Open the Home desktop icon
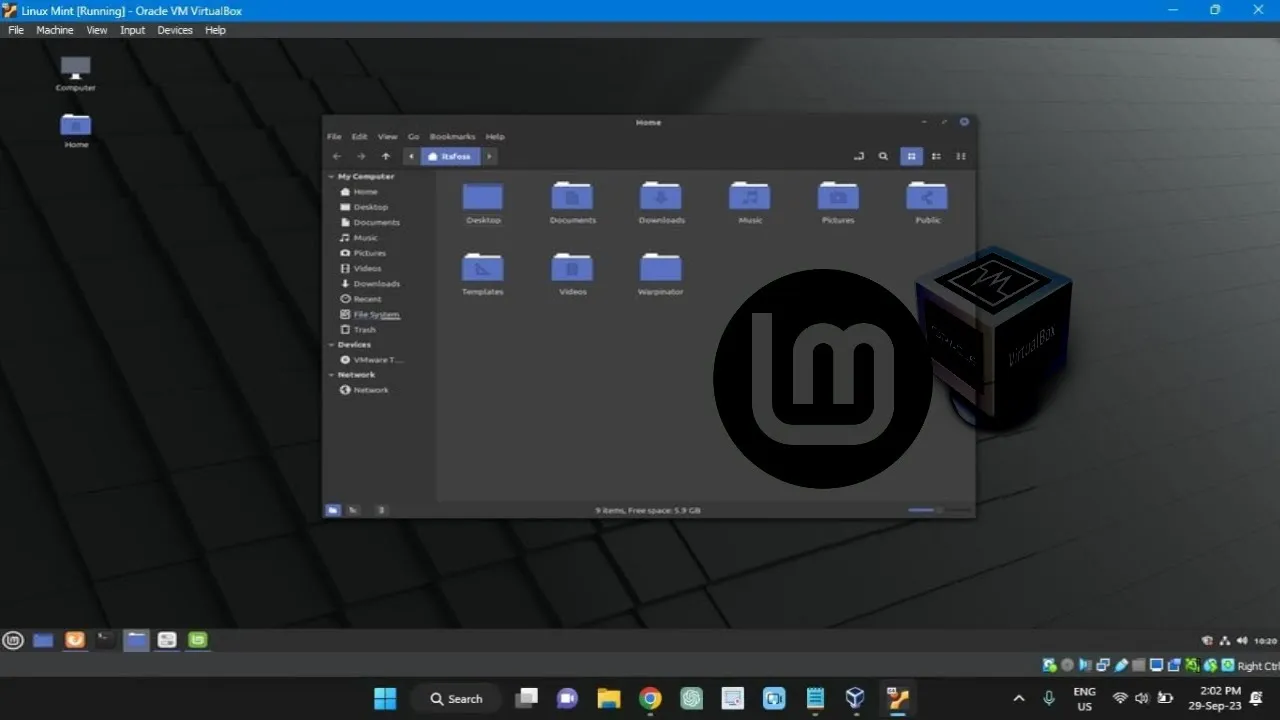Viewport: 1280px width, 720px height. (76, 131)
